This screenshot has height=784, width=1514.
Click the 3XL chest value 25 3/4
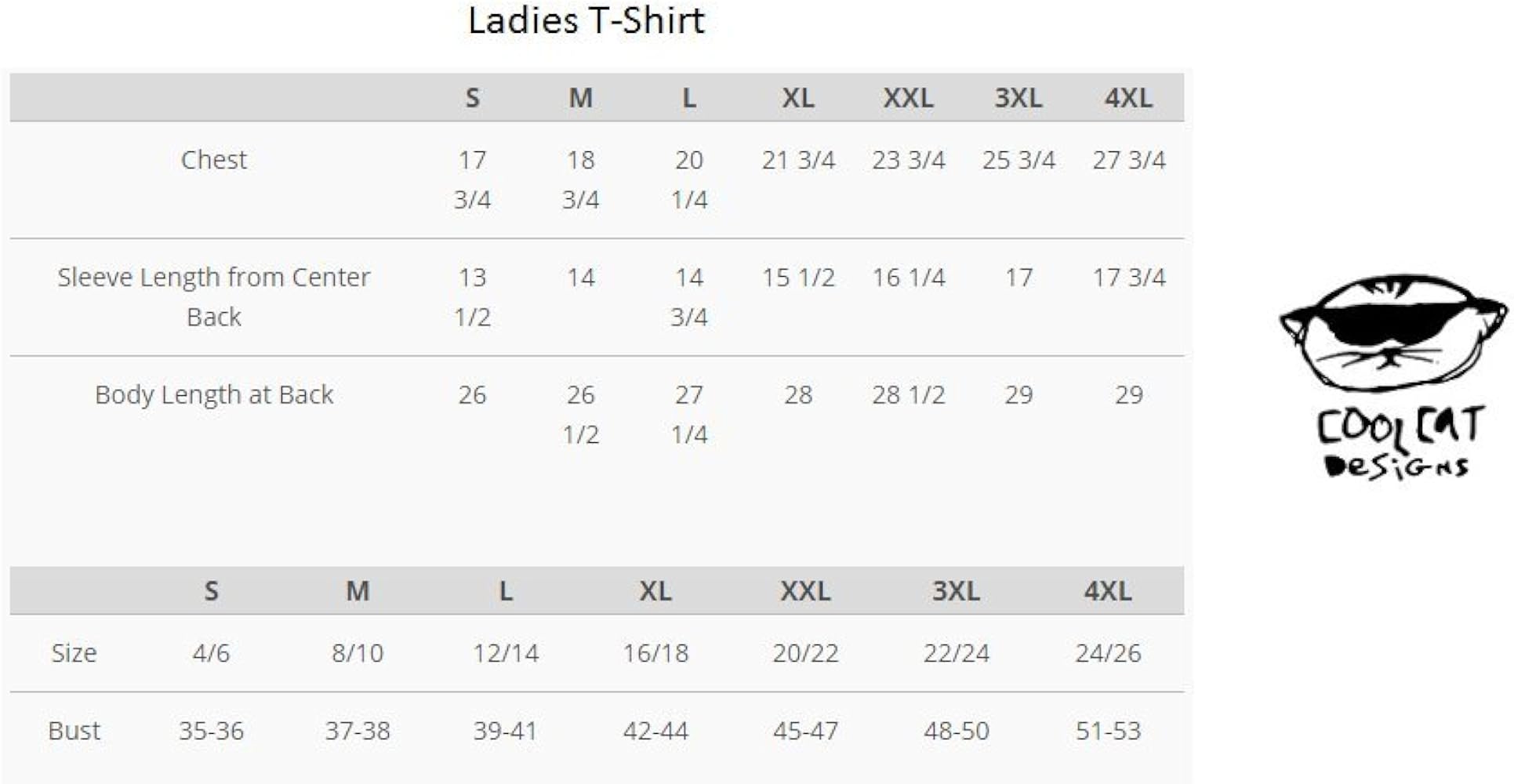click(1018, 160)
